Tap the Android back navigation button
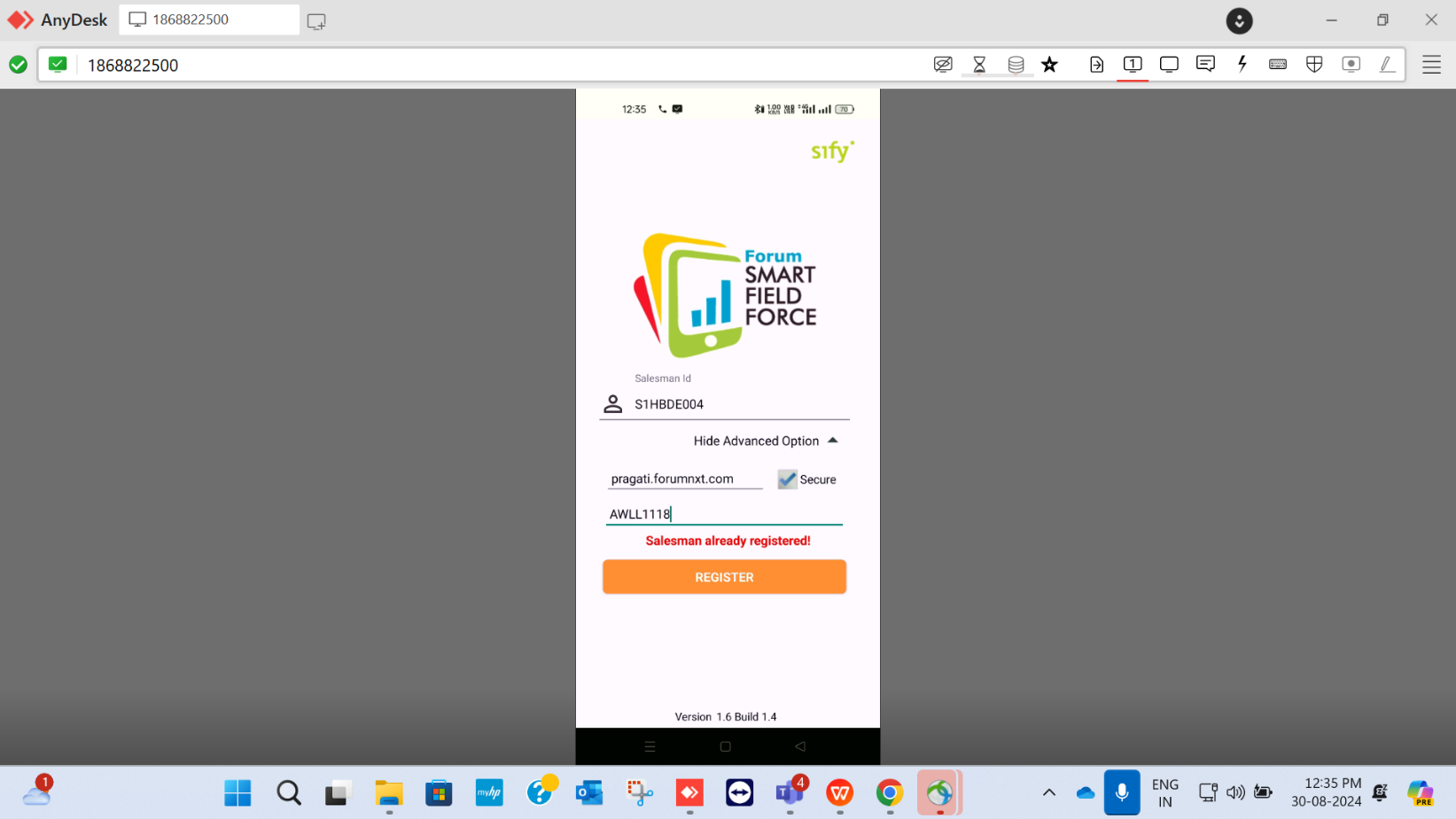This screenshot has height=819, width=1456. (800, 746)
